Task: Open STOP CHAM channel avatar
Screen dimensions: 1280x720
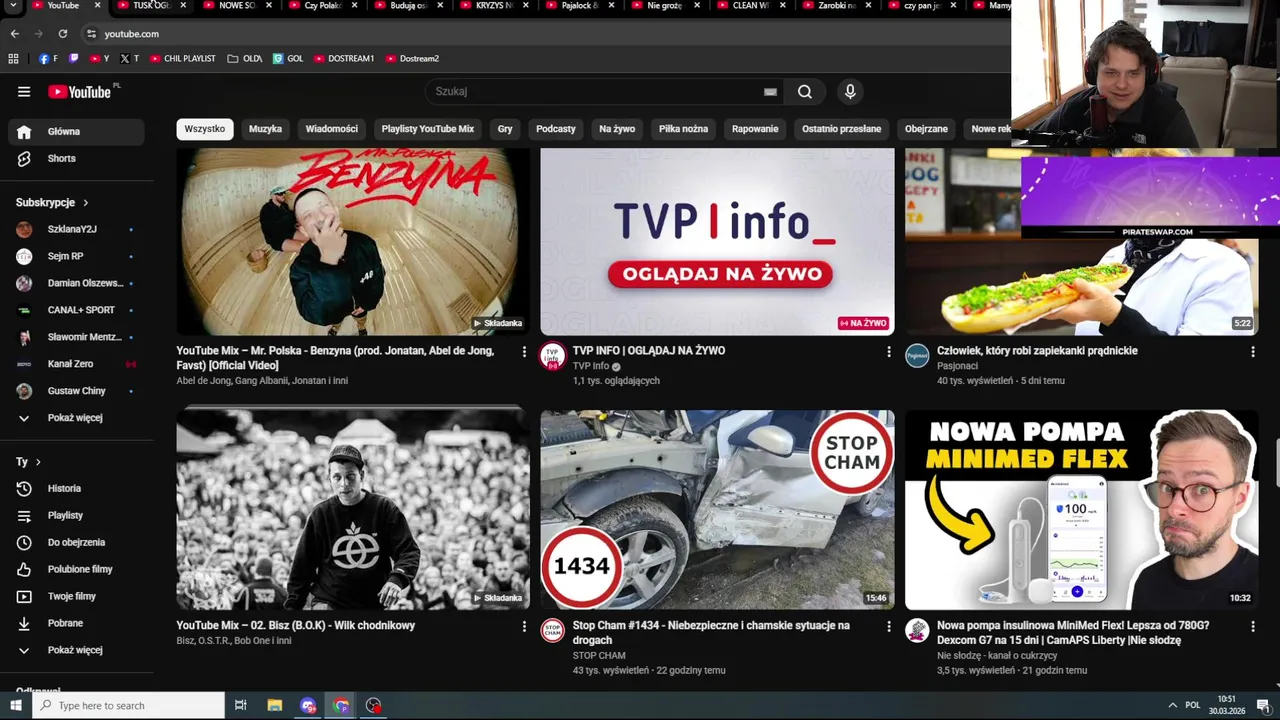Action: coord(553,631)
